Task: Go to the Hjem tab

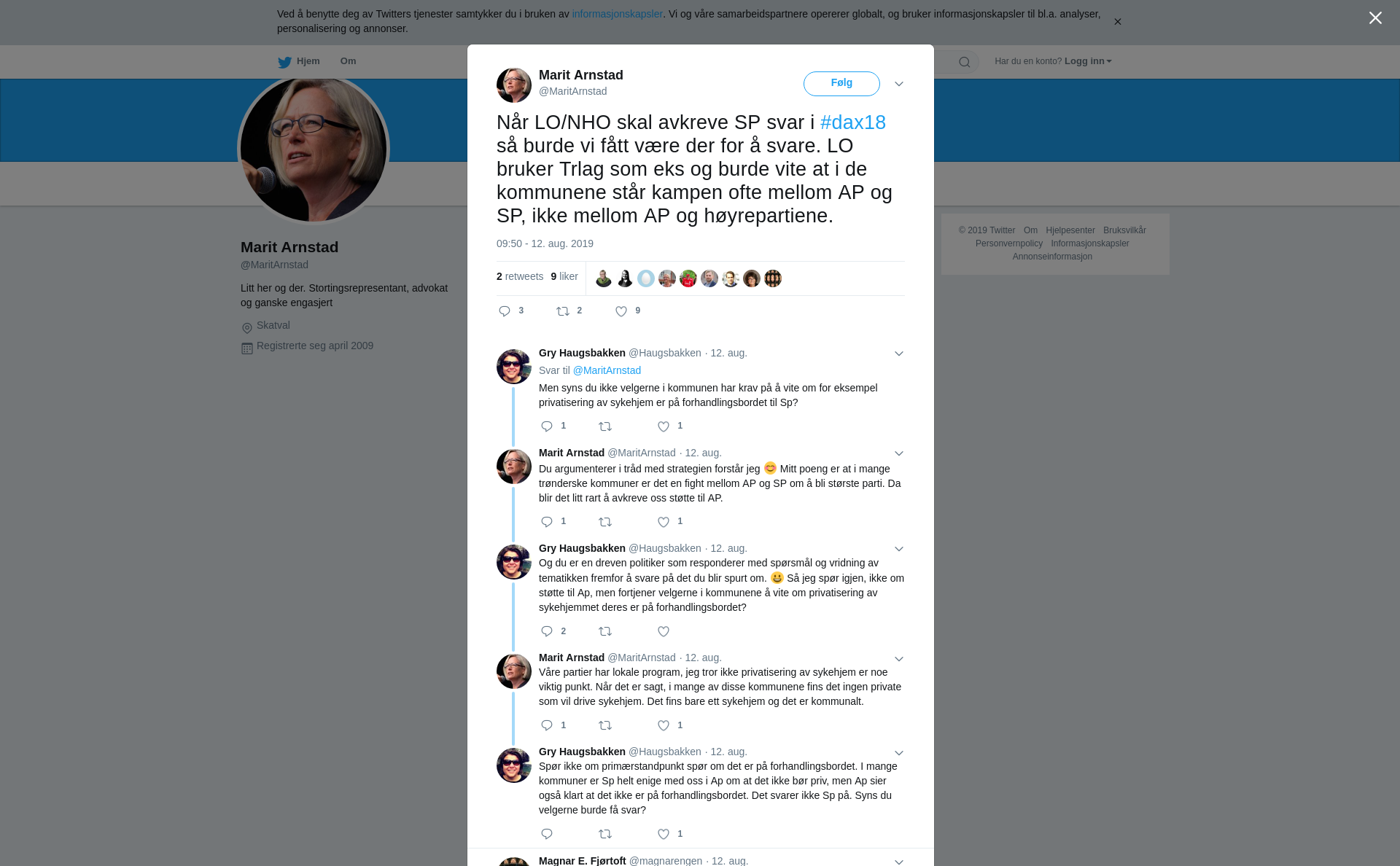Action: coord(299,61)
